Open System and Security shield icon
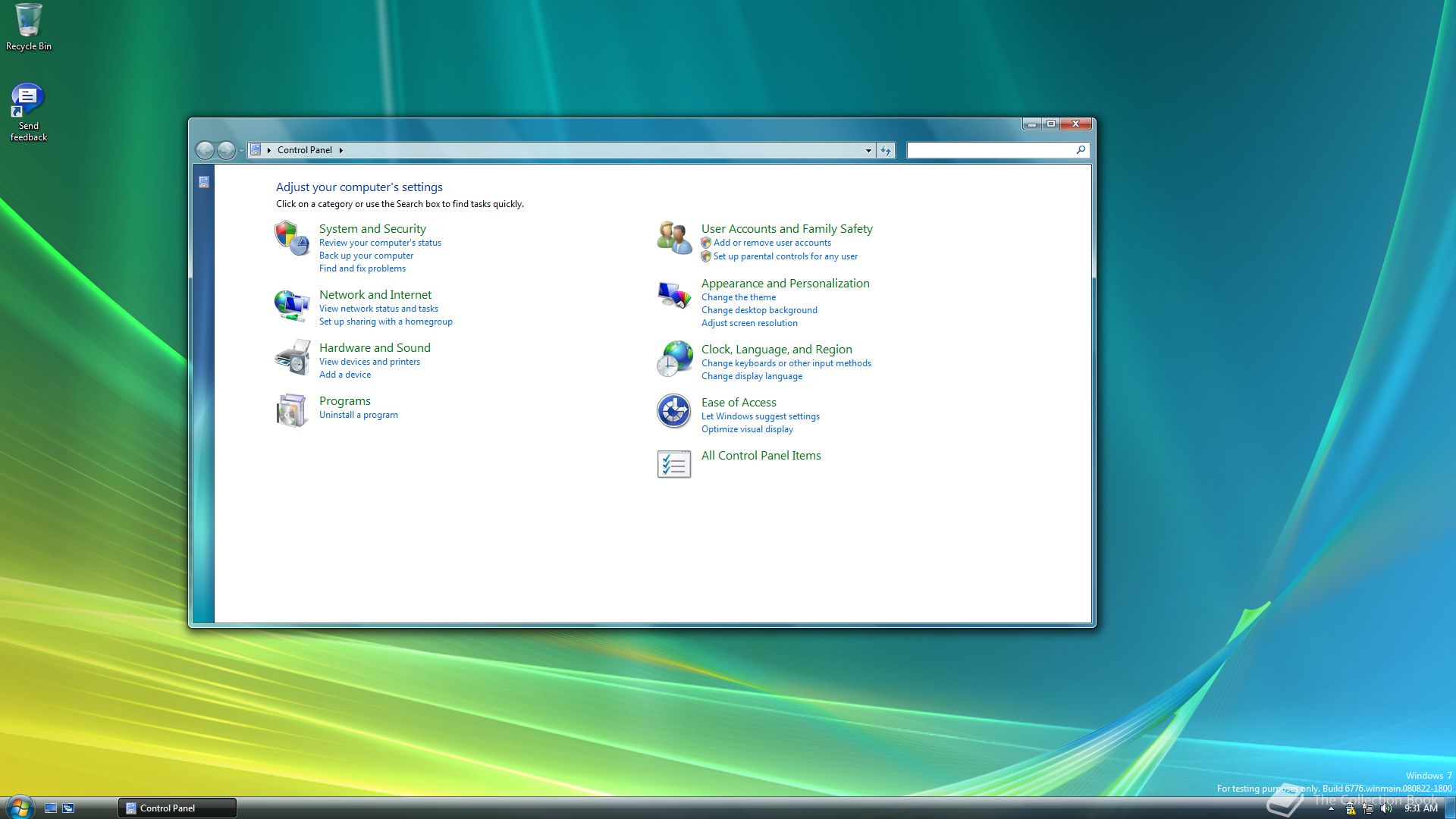The width and height of the screenshot is (1456, 819). (x=292, y=238)
